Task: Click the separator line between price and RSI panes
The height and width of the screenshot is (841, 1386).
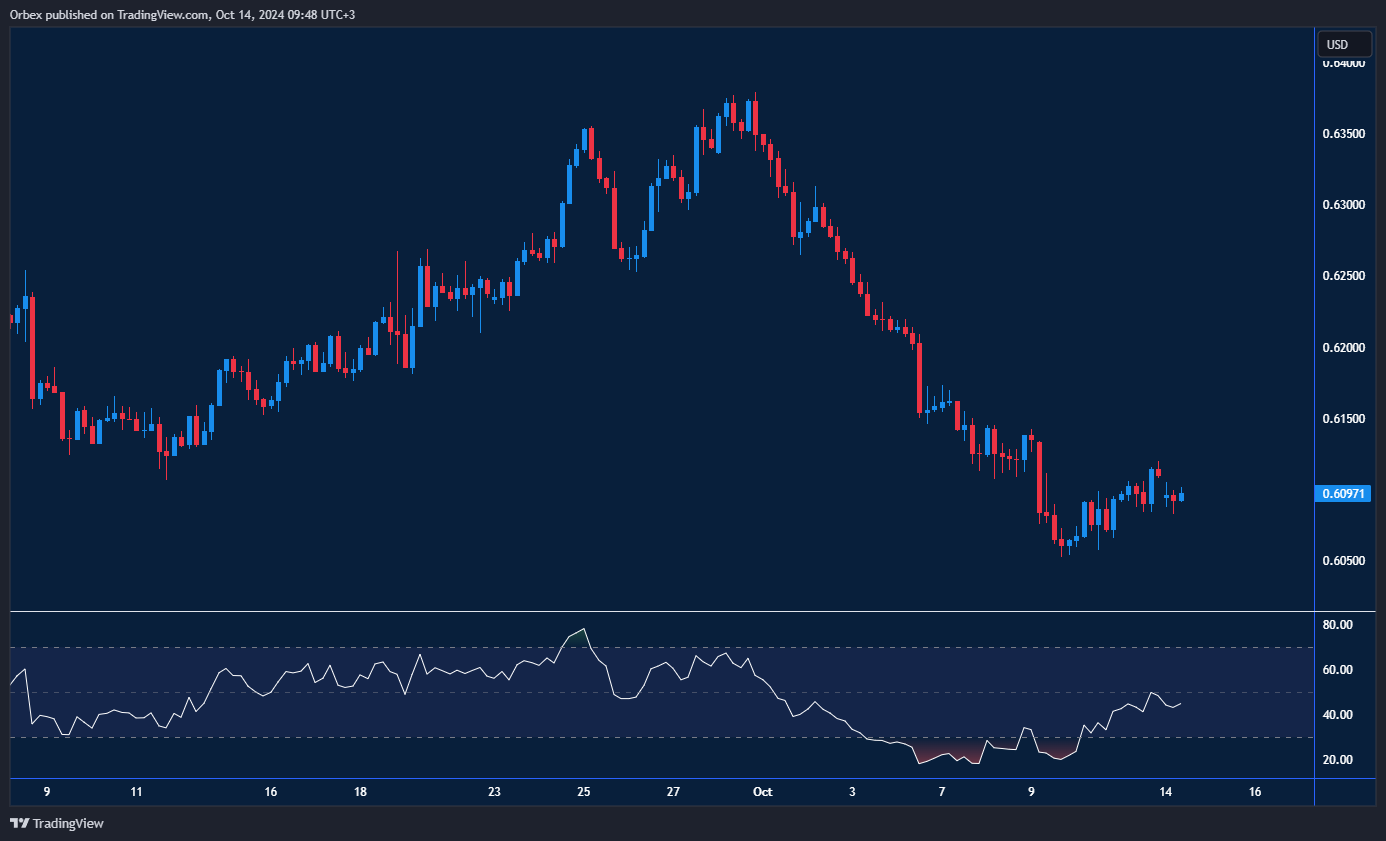Action: tap(660, 611)
